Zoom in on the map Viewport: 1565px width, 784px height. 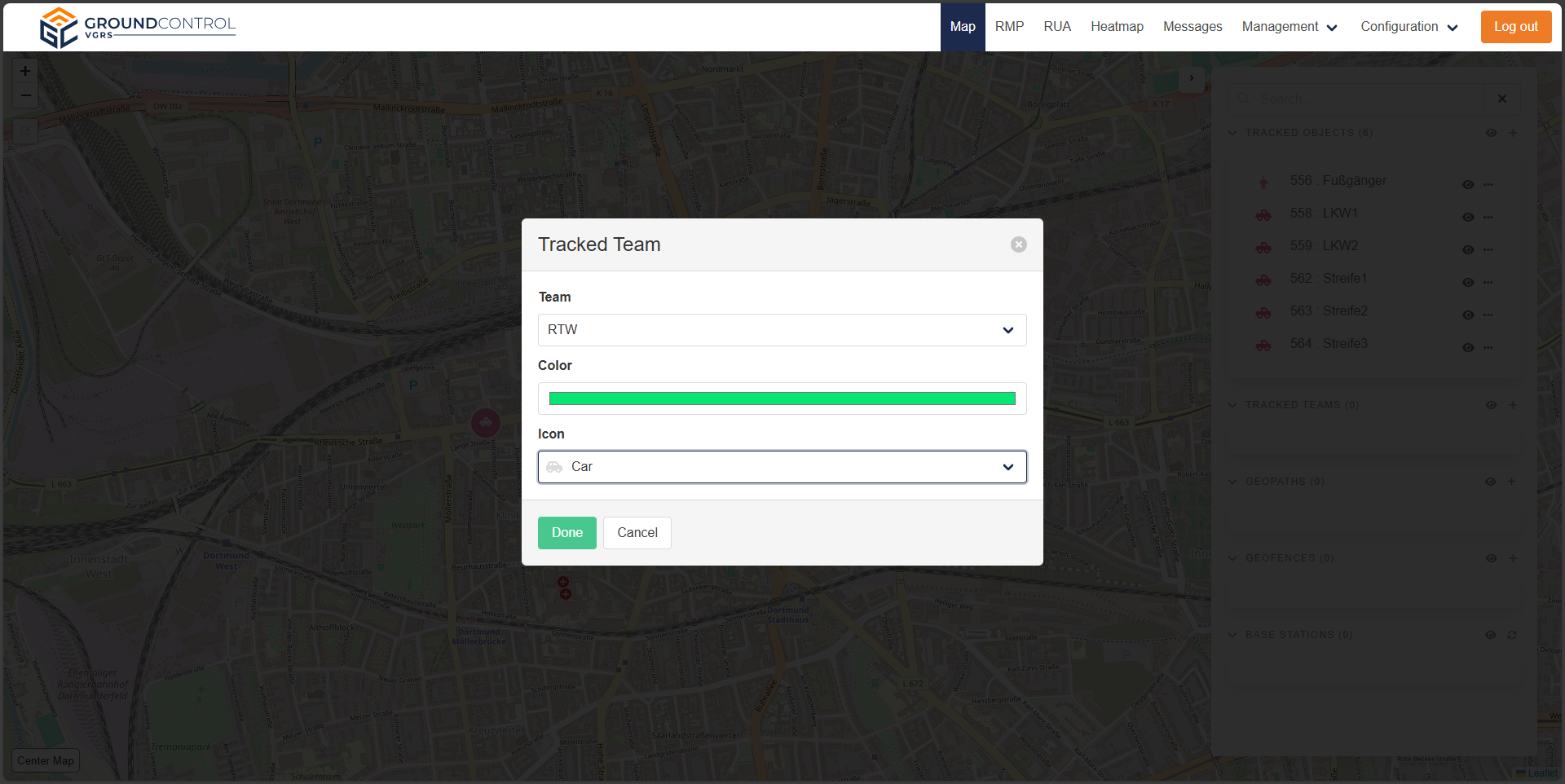25,72
